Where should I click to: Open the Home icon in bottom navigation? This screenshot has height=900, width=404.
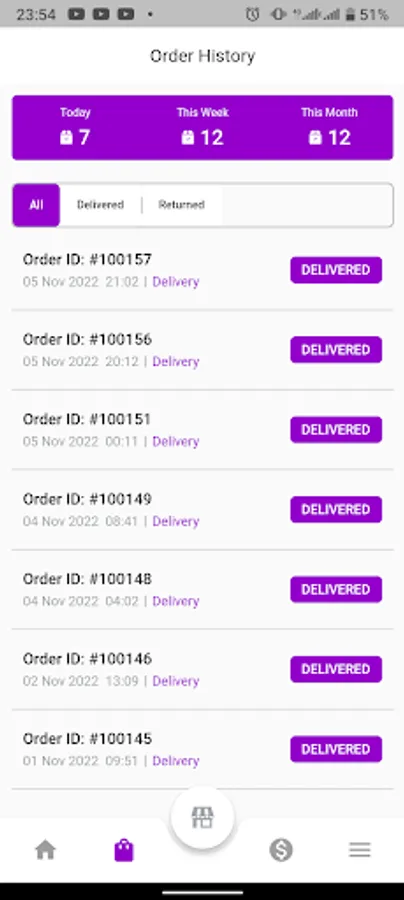(45, 849)
